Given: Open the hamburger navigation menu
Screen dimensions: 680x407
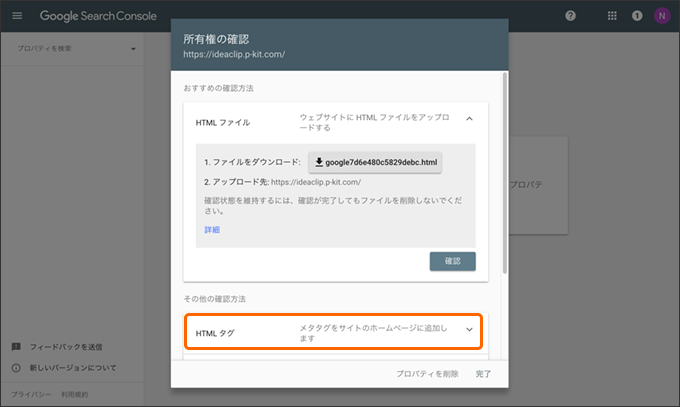Looking at the screenshot, I should 17,16.
